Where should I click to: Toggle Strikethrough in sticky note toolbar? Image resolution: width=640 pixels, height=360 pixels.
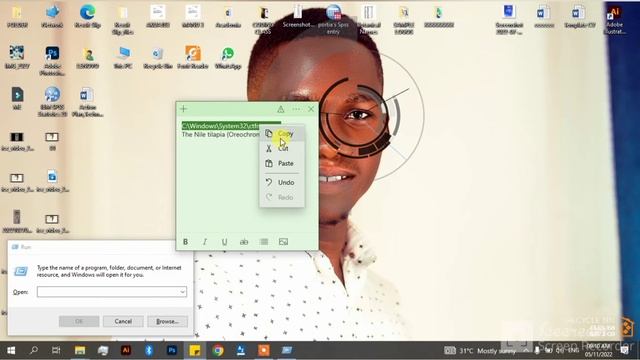[x=244, y=242]
